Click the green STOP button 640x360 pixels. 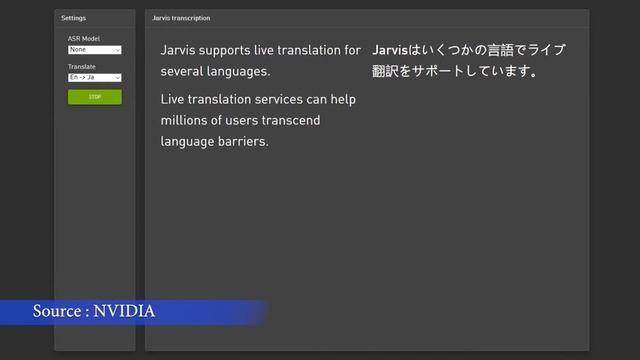[95, 97]
